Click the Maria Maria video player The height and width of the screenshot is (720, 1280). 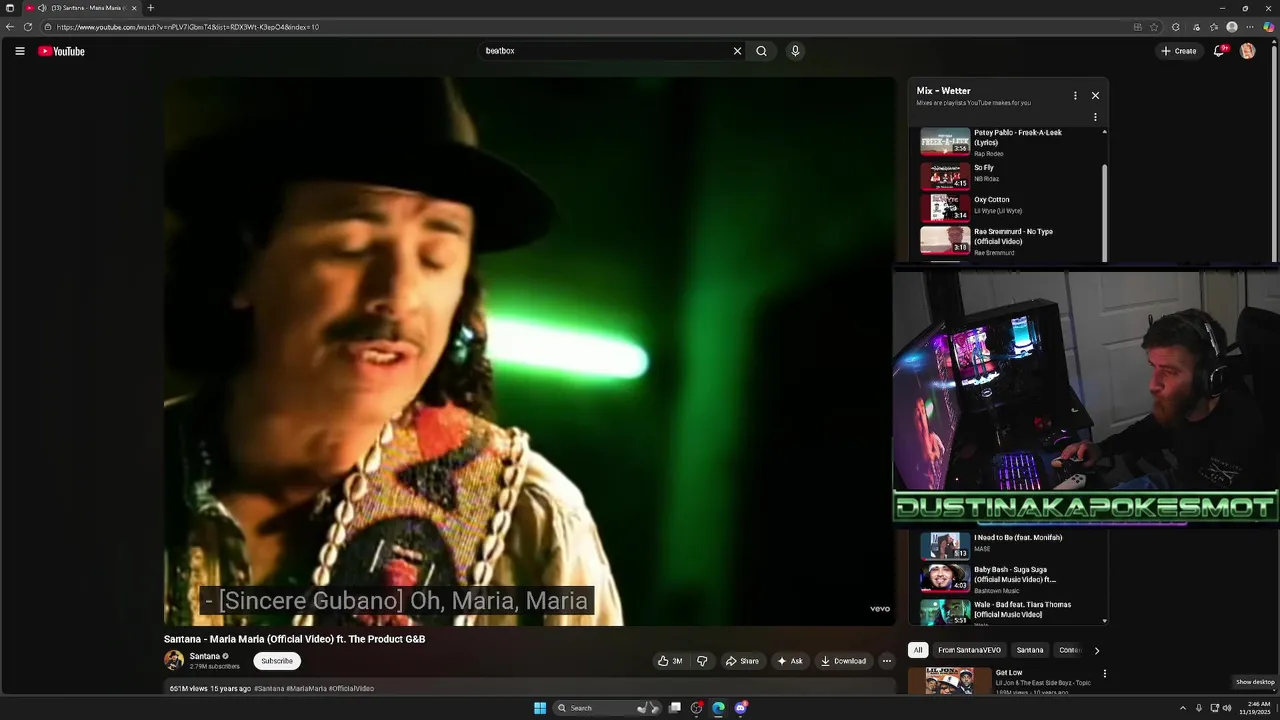tap(530, 352)
